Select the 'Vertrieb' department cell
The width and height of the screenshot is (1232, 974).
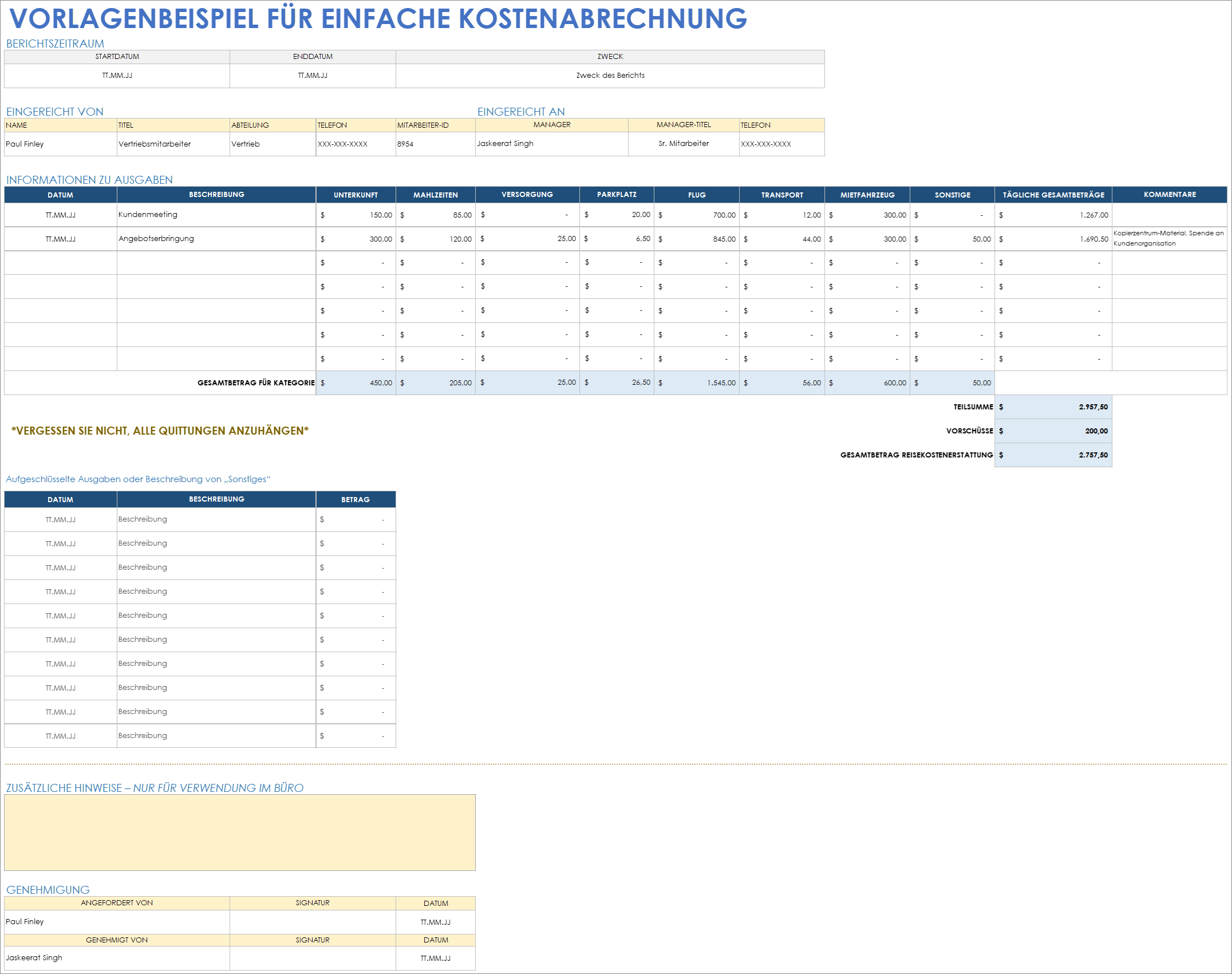(x=273, y=144)
